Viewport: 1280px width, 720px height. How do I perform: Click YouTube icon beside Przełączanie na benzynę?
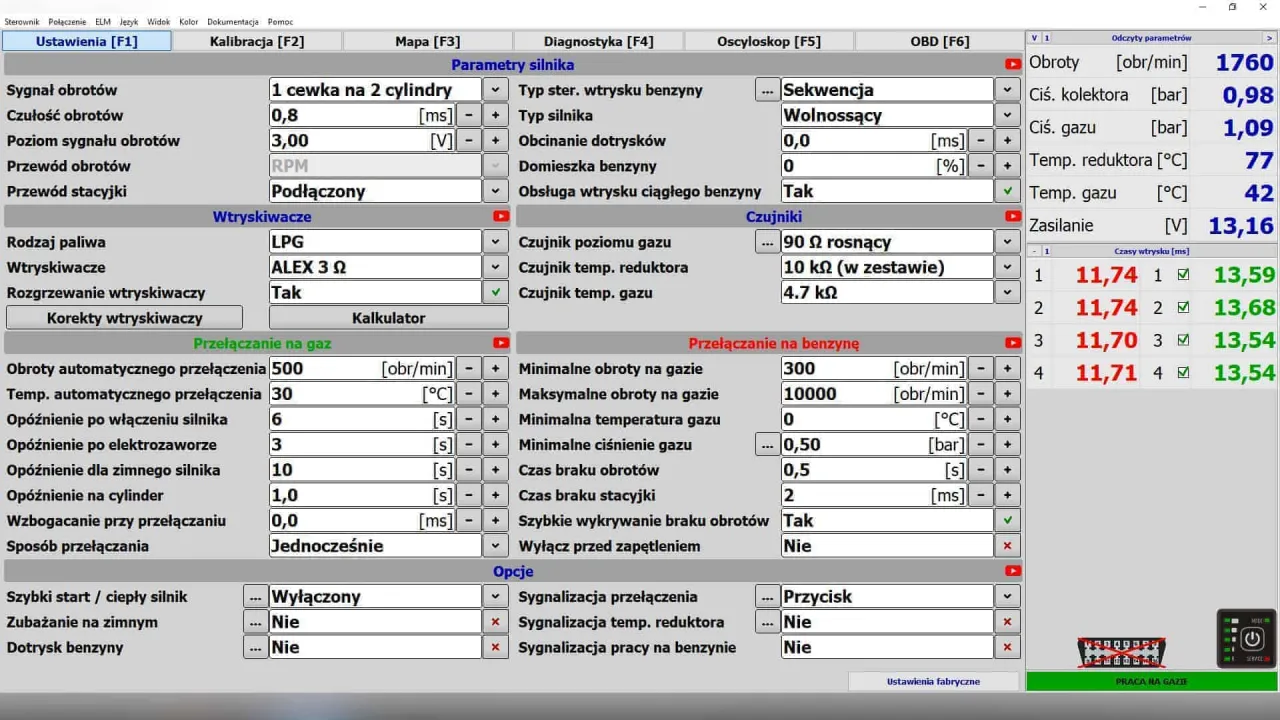coord(1013,343)
